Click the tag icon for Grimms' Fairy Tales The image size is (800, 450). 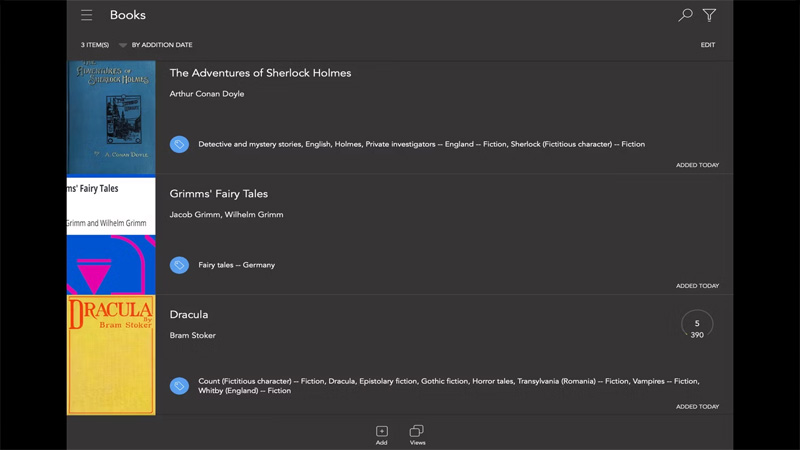click(179, 265)
